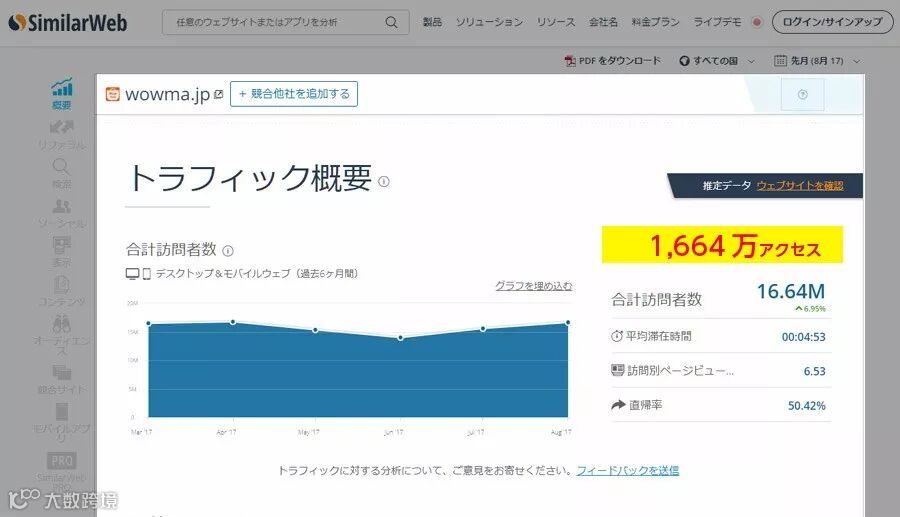Select the 競合サイト sidebar icon

61,372
